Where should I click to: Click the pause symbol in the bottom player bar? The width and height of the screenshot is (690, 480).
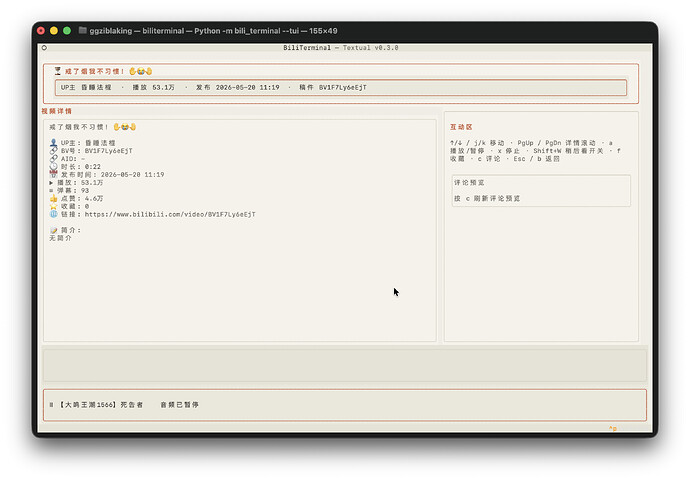pos(51,404)
